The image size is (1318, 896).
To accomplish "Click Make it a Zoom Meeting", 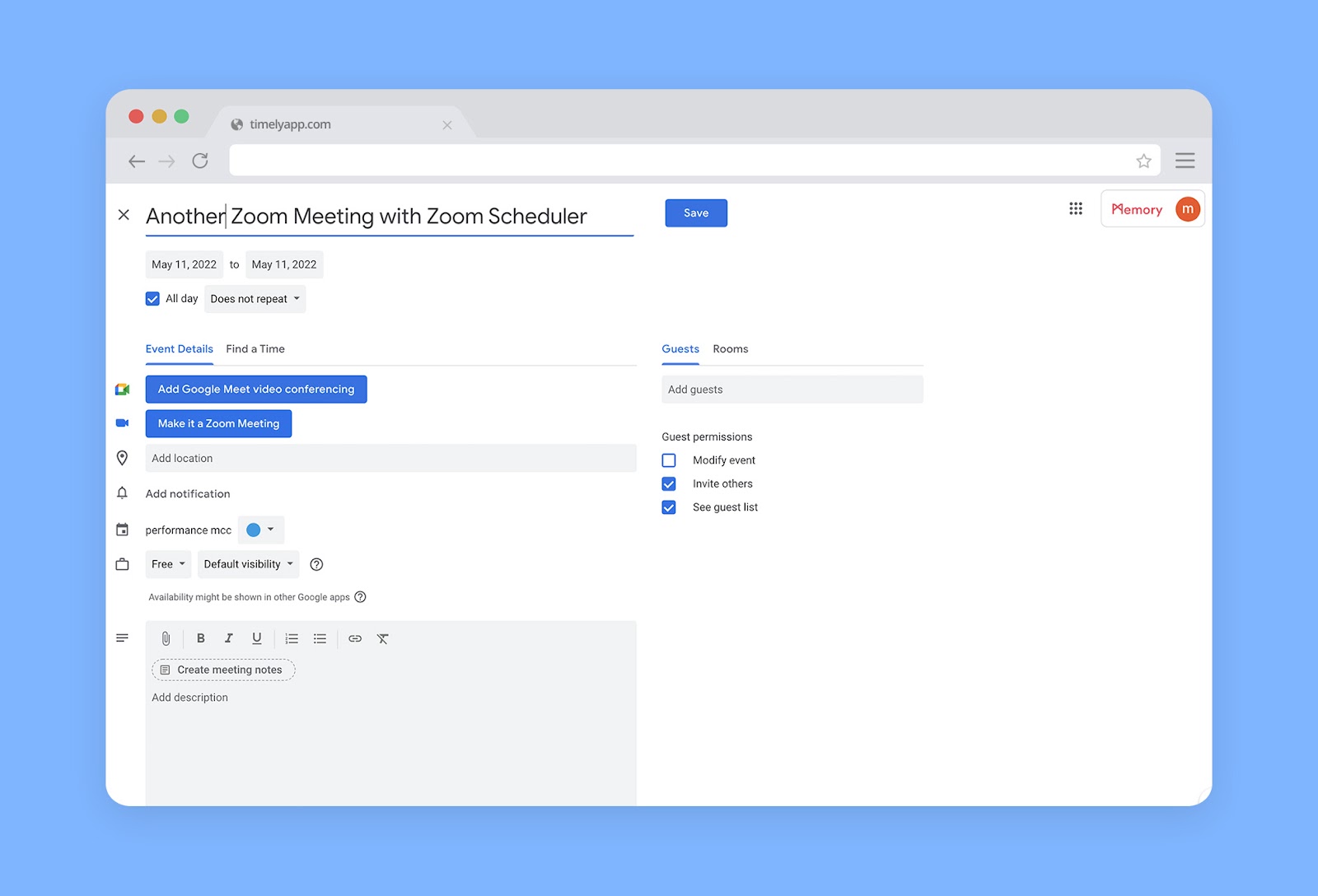I will pyautogui.click(x=218, y=423).
